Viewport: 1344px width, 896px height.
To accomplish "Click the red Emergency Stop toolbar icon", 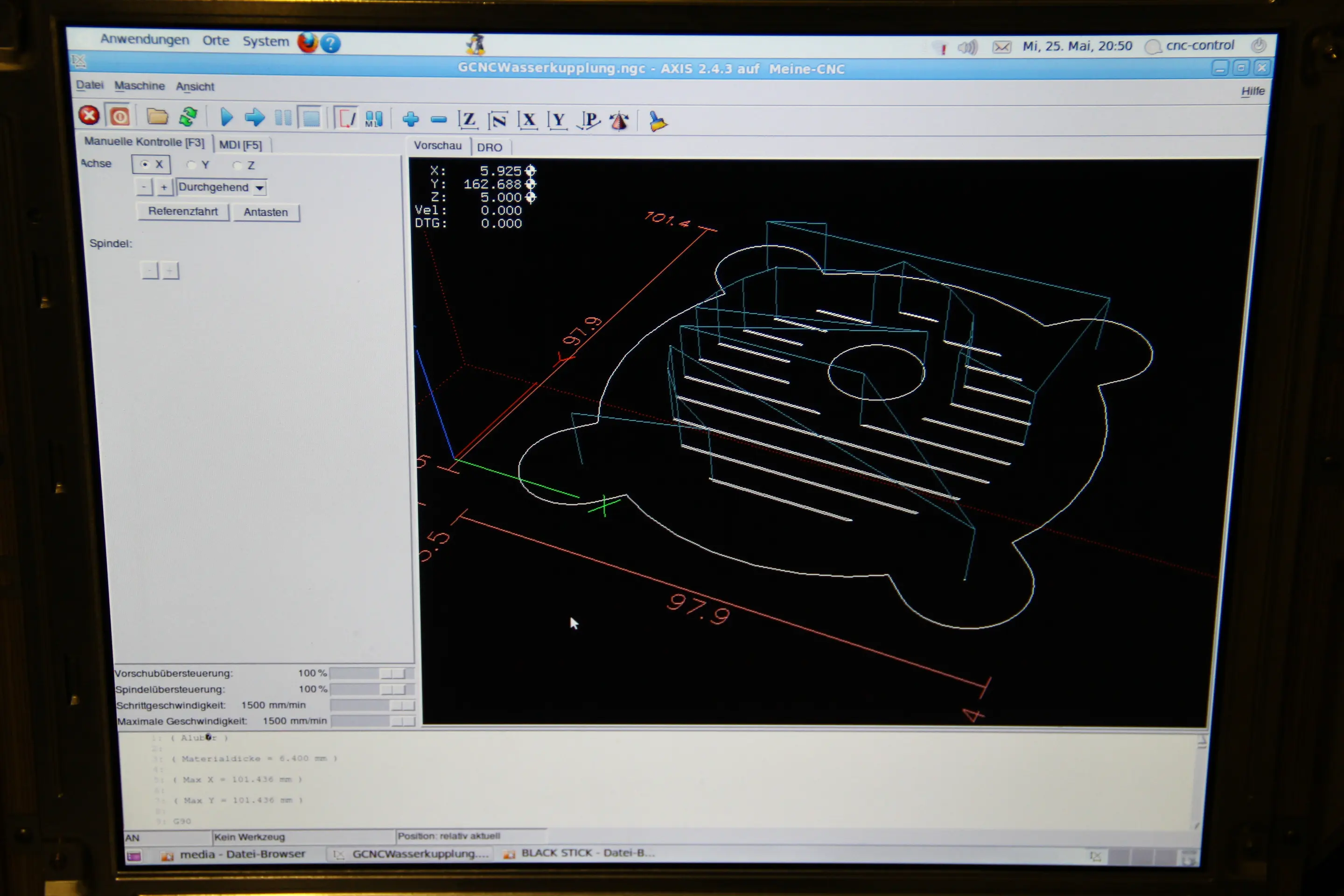I will pyautogui.click(x=89, y=115).
